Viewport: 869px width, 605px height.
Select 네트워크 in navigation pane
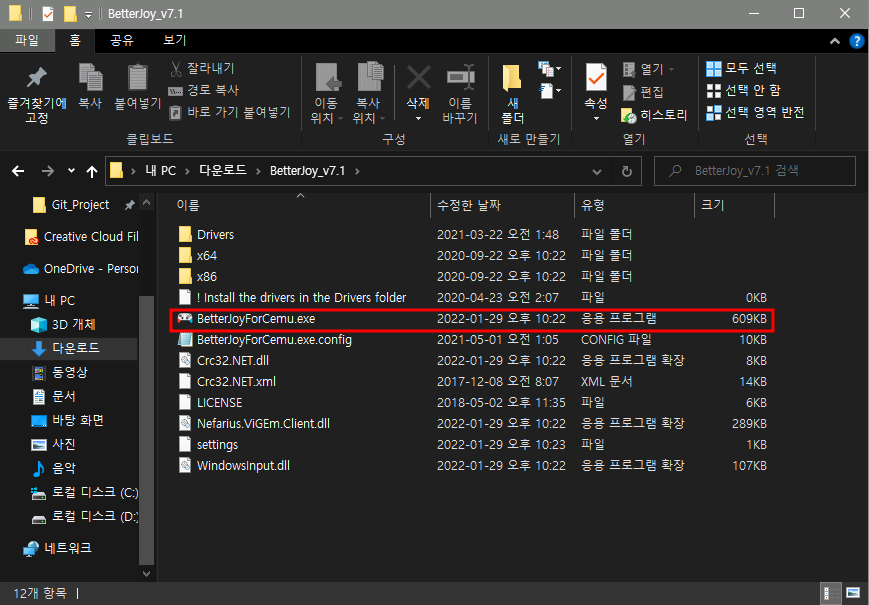(57, 548)
